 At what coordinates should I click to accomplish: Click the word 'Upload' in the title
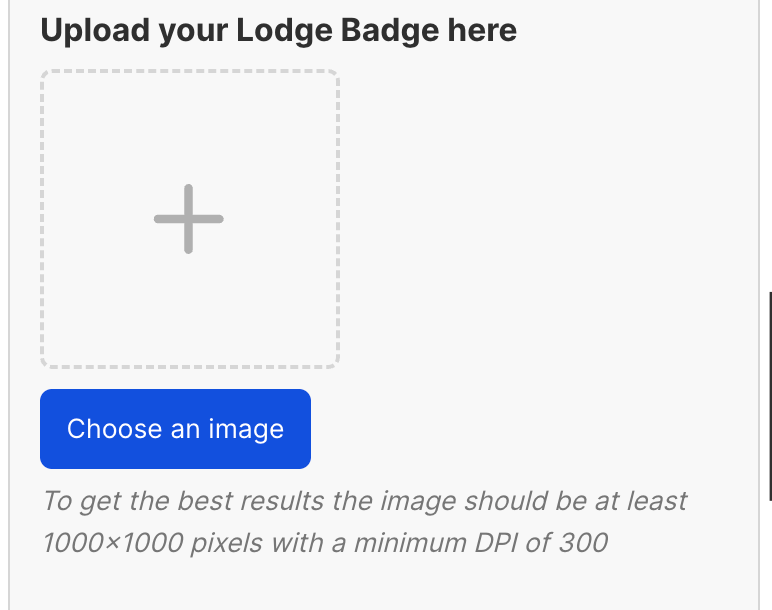click(x=95, y=31)
